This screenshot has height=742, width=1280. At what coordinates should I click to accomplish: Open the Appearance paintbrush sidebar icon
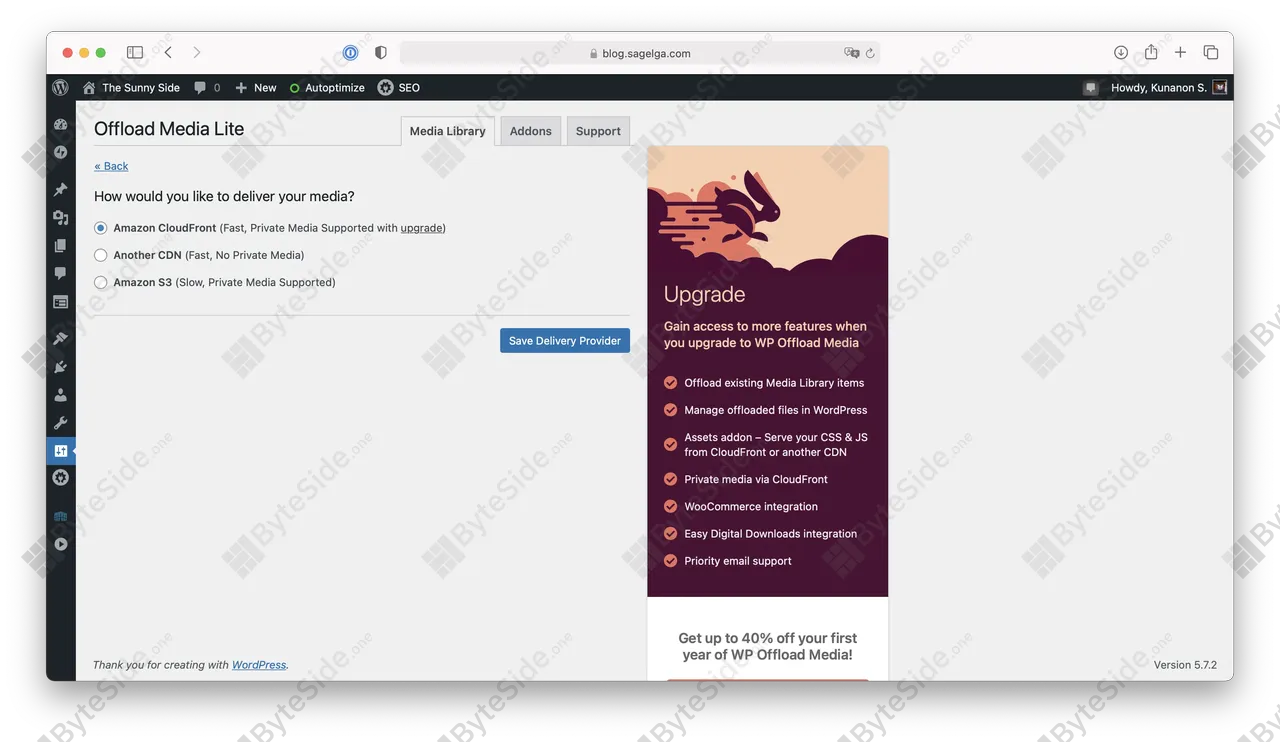60,339
